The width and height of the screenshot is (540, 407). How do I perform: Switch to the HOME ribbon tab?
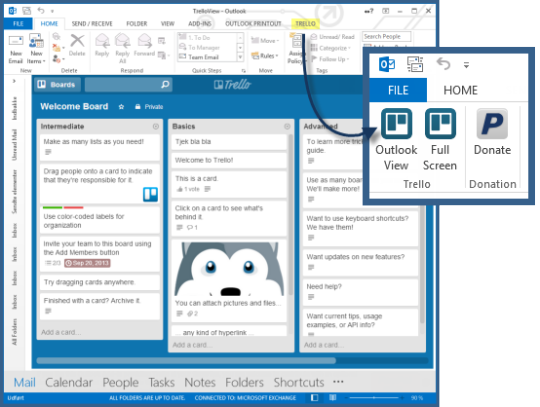(x=49, y=23)
